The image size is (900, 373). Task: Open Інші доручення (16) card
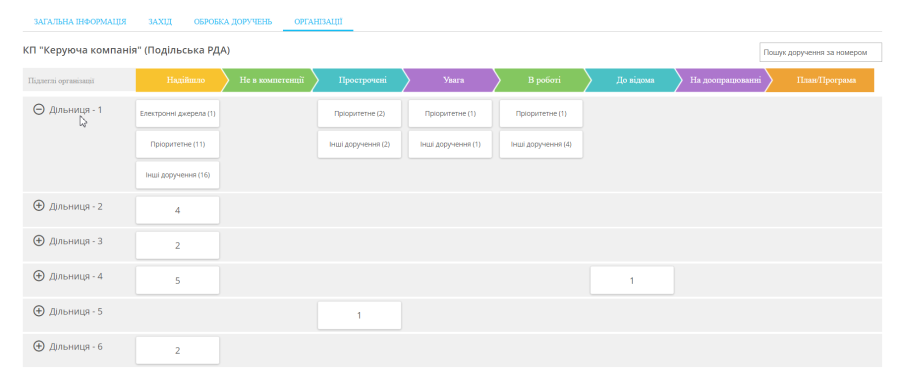tap(177, 175)
